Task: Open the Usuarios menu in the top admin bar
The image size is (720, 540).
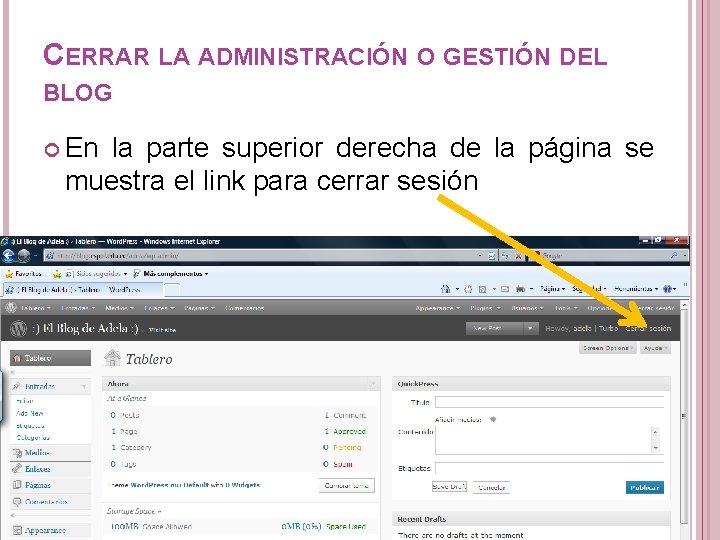Action: pyautogui.click(x=527, y=308)
